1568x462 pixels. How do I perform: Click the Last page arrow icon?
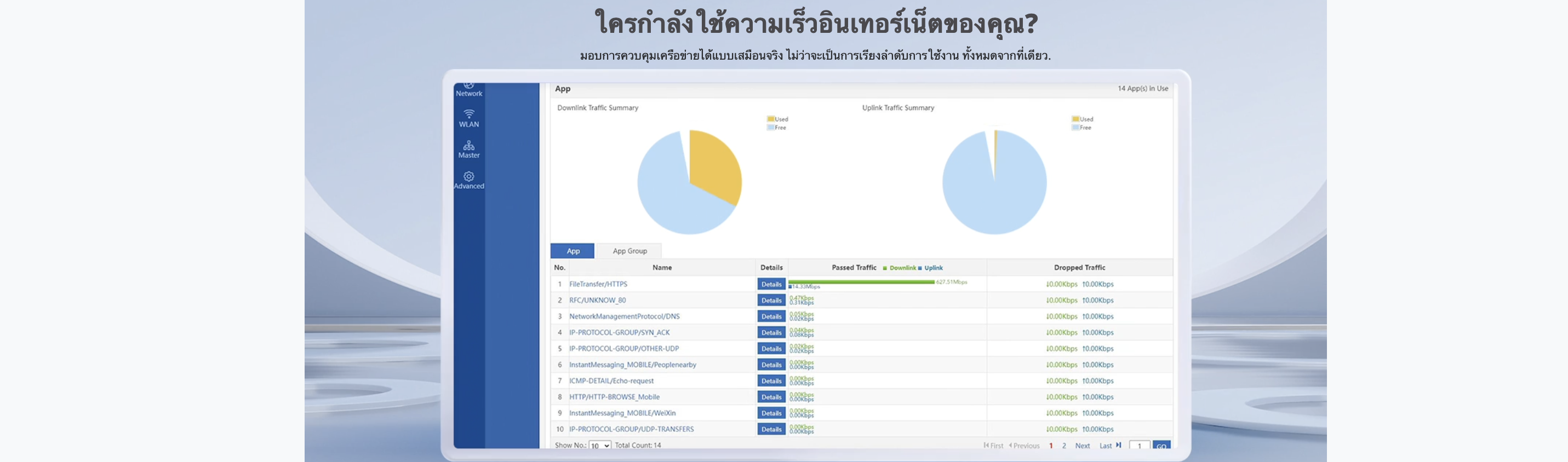[1118, 446]
